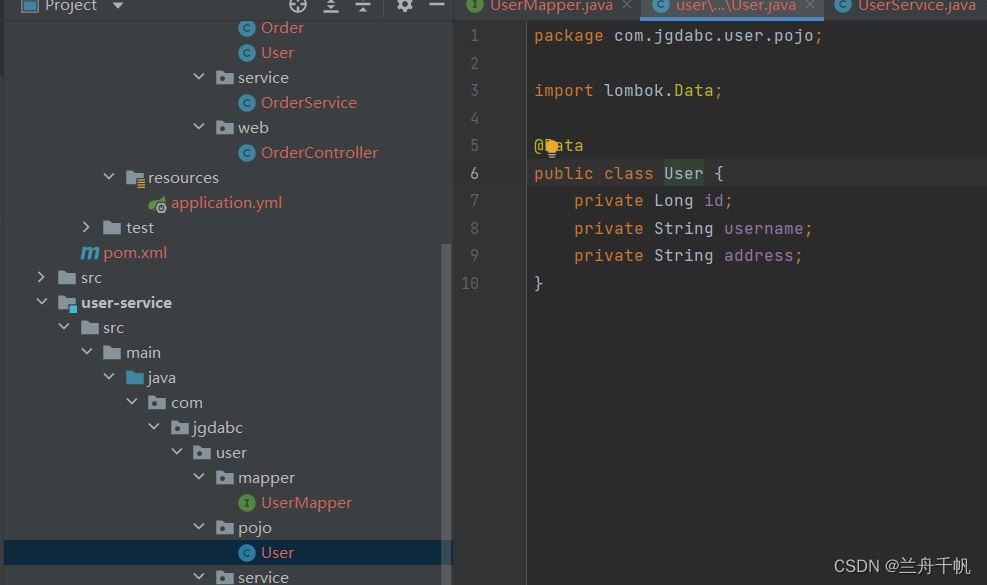Click the Spring icon of application.yml
987x585 pixels.
(x=157, y=204)
